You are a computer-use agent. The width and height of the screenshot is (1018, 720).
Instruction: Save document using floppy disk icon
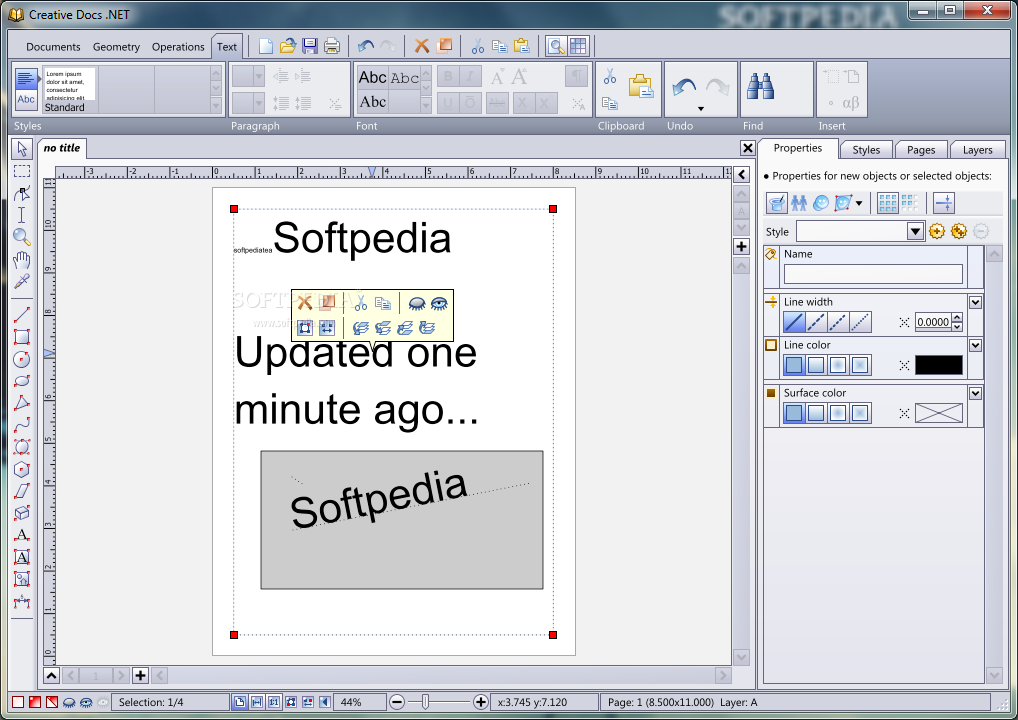point(310,46)
